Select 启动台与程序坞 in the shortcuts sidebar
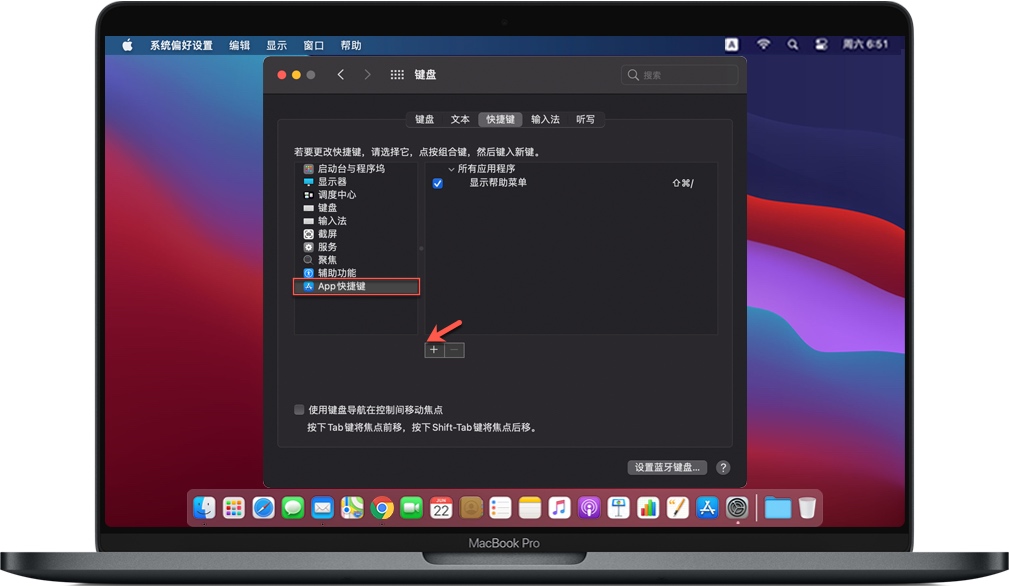Image resolution: width=1009 pixels, height=586 pixels. click(339, 169)
